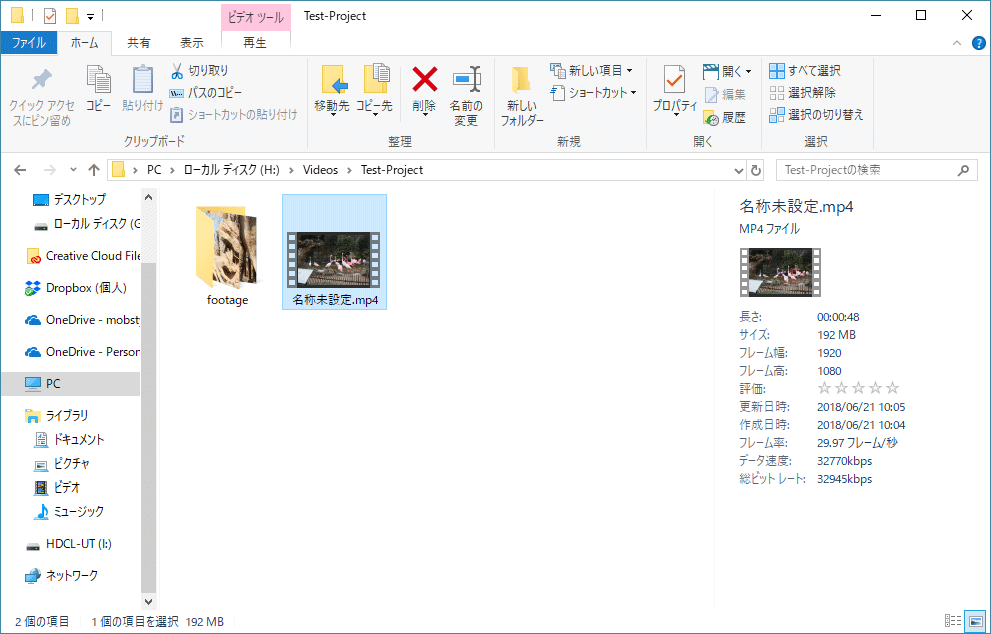Image resolution: width=991 pixels, height=634 pixels.
Task: Switch to the 表示 ribbon tab
Action: pos(192,43)
